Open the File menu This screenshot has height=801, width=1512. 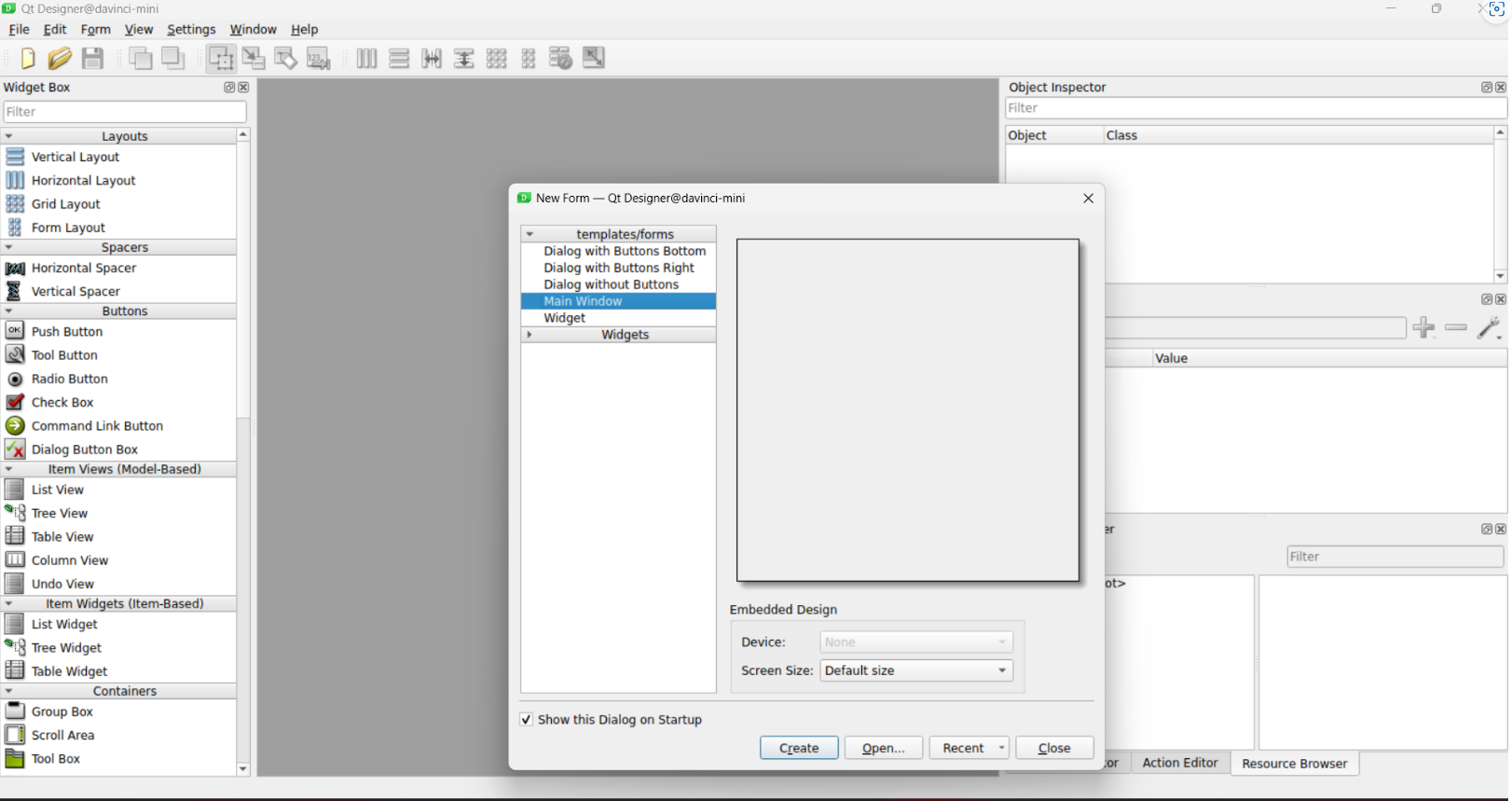(19, 29)
